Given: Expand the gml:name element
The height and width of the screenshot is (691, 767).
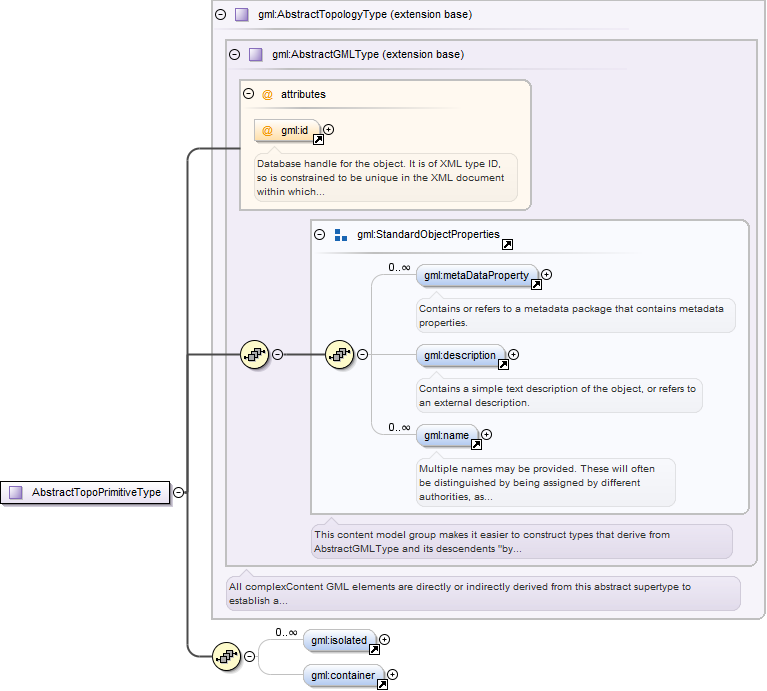Looking at the screenshot, I should [486, 434].
